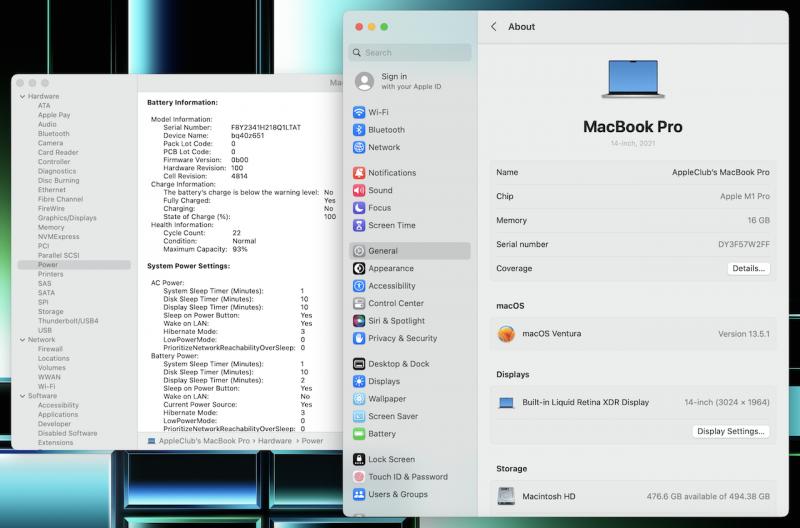
Task: Select Disabled Software in sidebar
Action: pos(67,433)
